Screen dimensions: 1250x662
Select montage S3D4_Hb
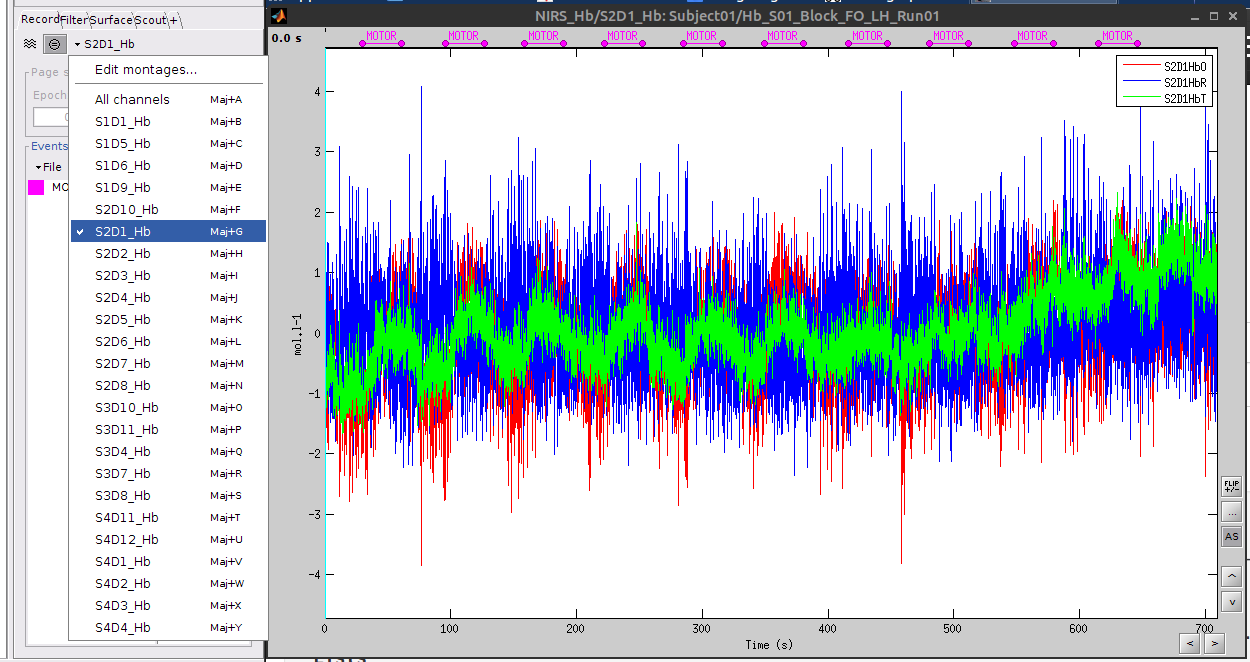[x=168, y=451]
